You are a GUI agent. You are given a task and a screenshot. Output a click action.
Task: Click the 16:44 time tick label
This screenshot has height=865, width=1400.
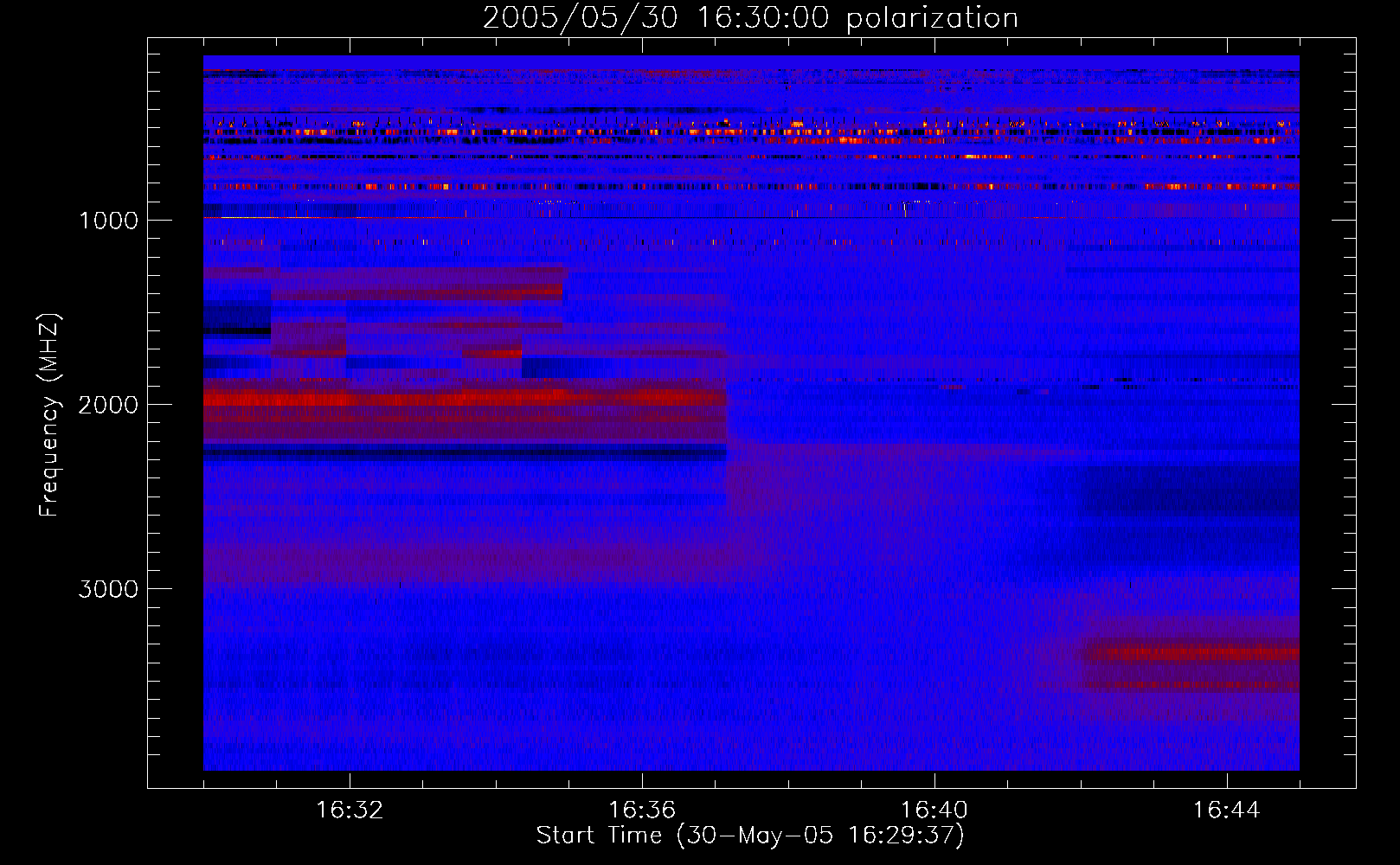1227,811
